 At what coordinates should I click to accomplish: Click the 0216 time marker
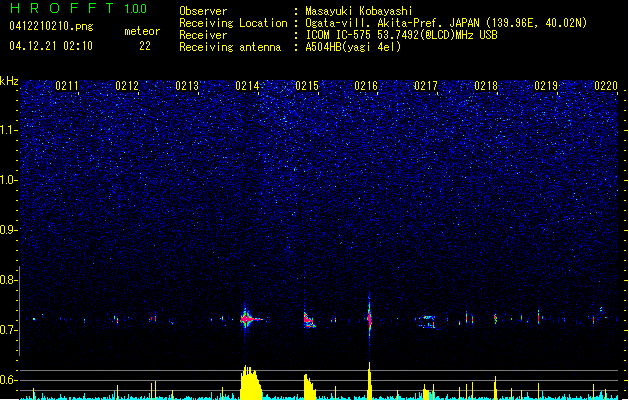(x=366, y=86)
